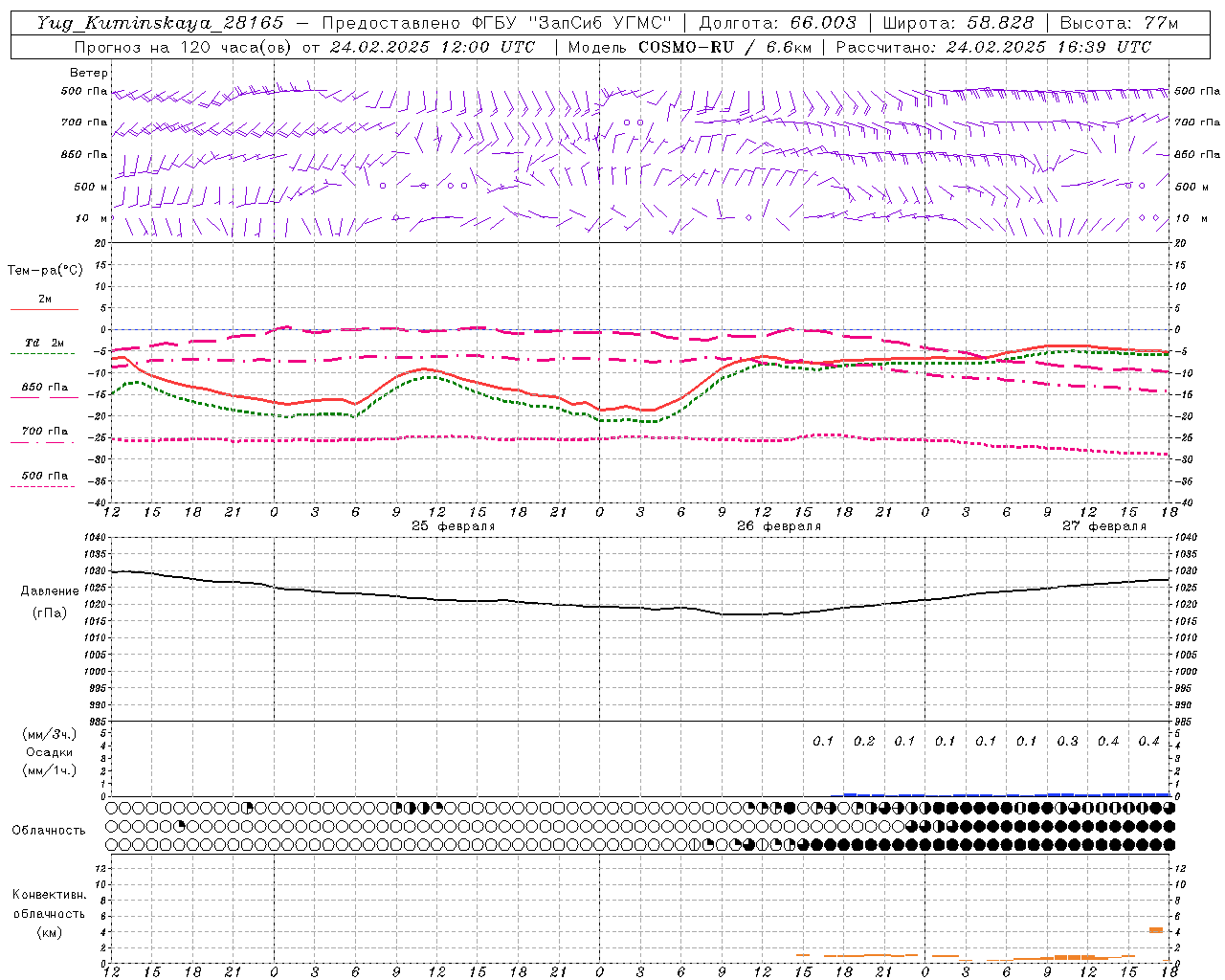Click the (гПа) unit label under Давление

[x=49, y=613]
